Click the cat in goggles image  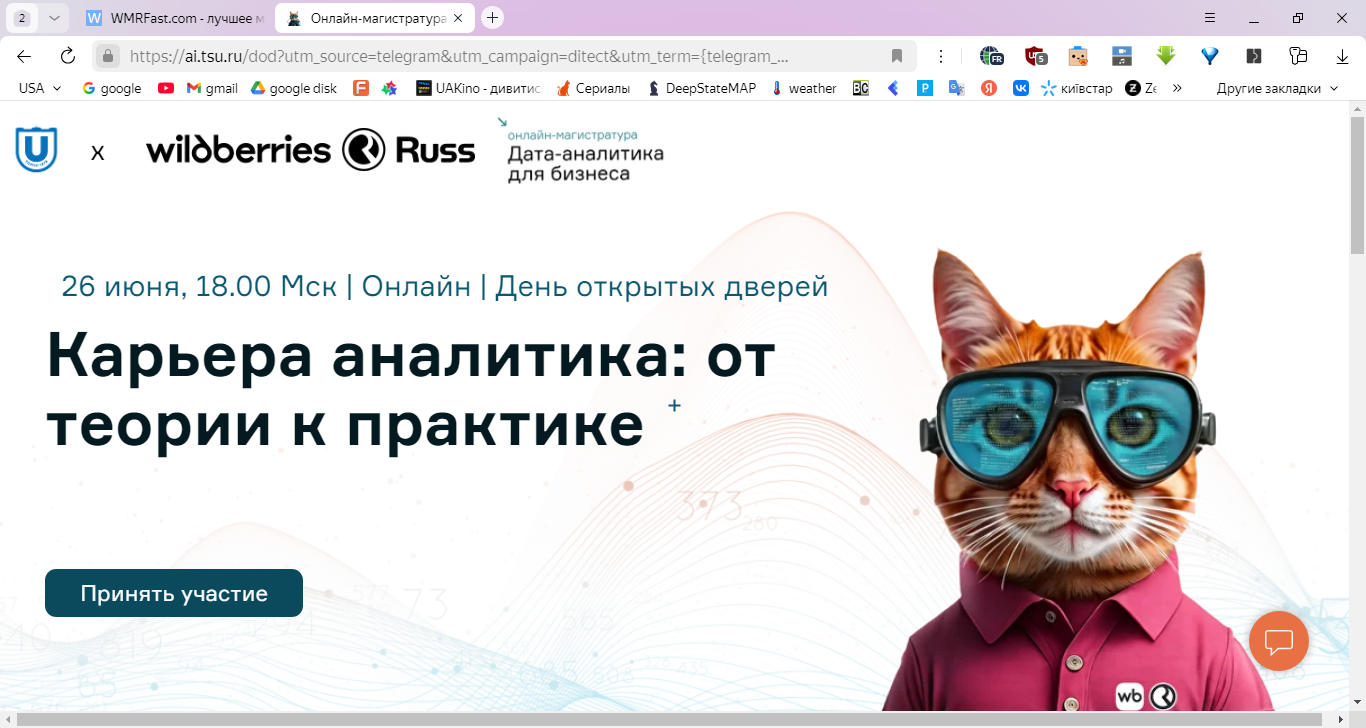coord(1075,480)
